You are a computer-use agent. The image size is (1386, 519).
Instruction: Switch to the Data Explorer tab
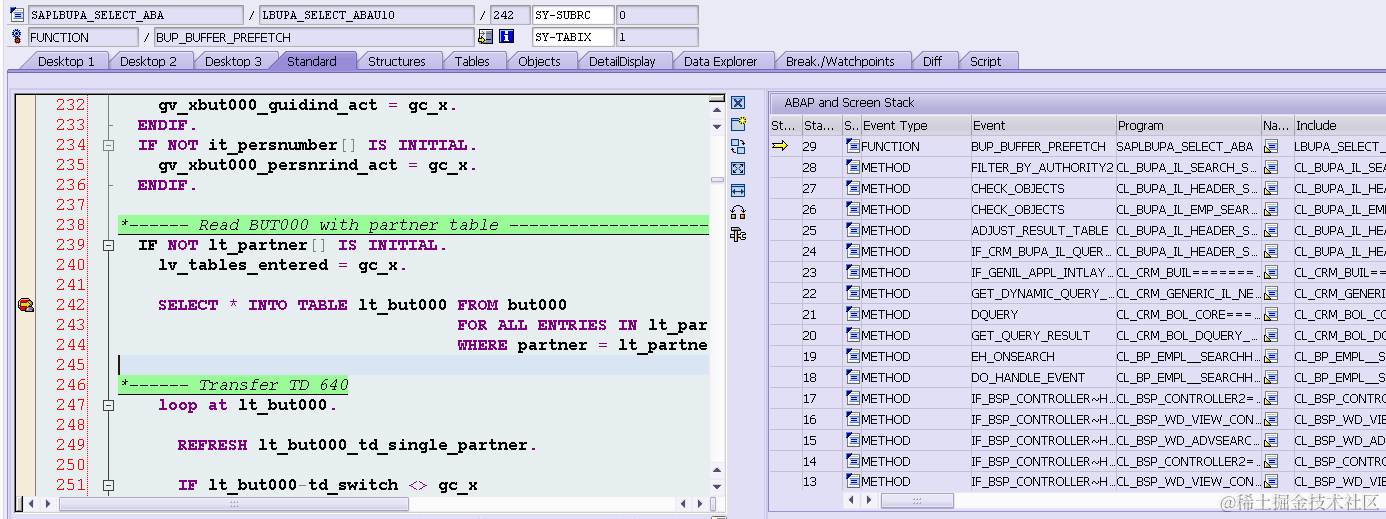721,61
